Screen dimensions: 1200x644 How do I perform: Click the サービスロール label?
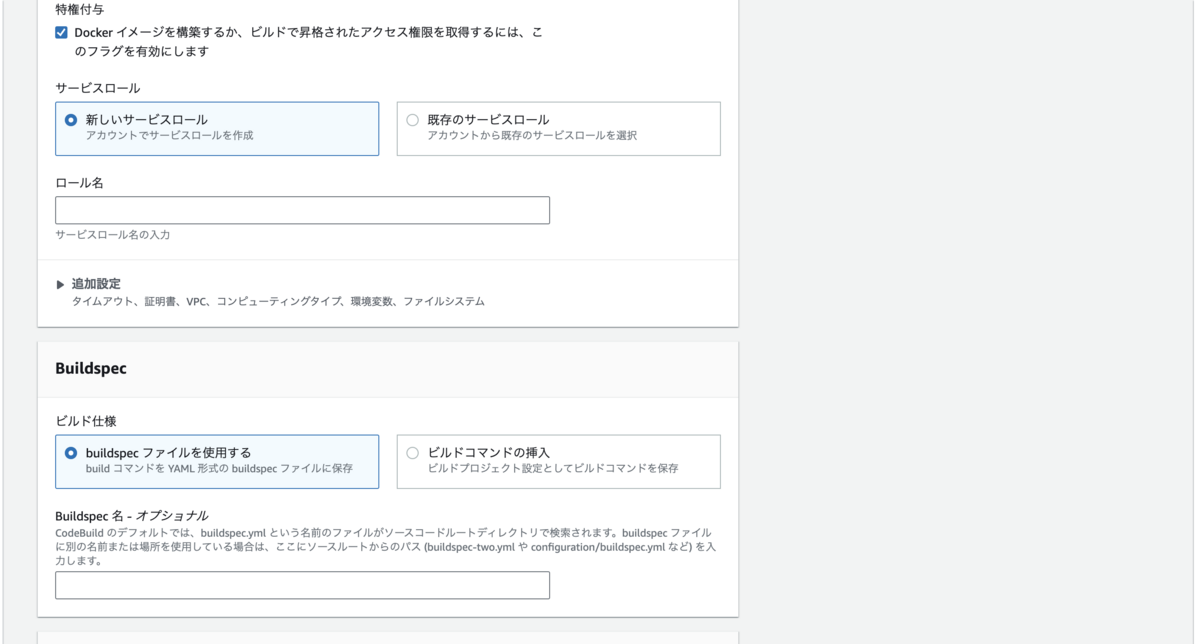[98, 88]
